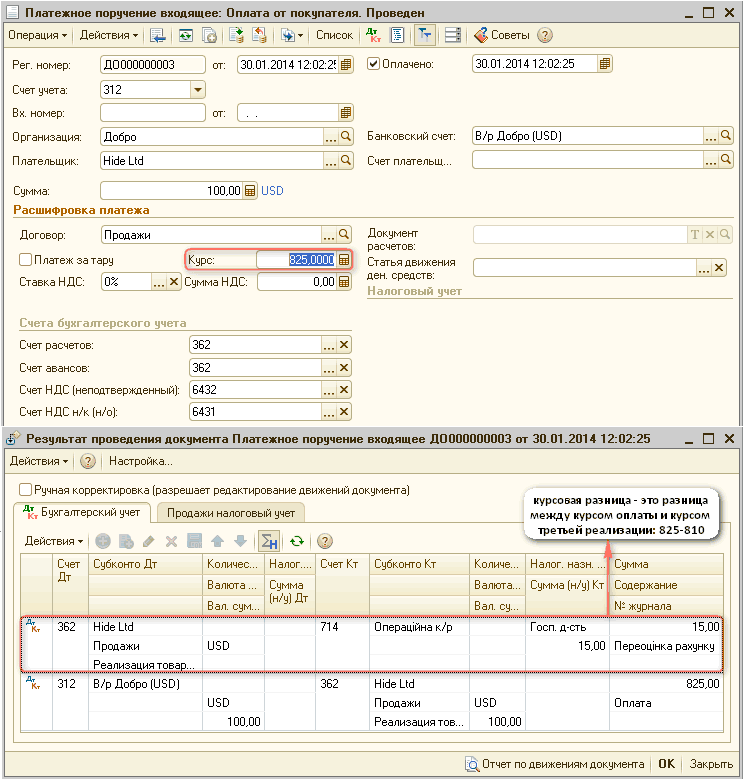Enable the Платеж за тару checkbox
743x779 pixels.
coord(25,260)
